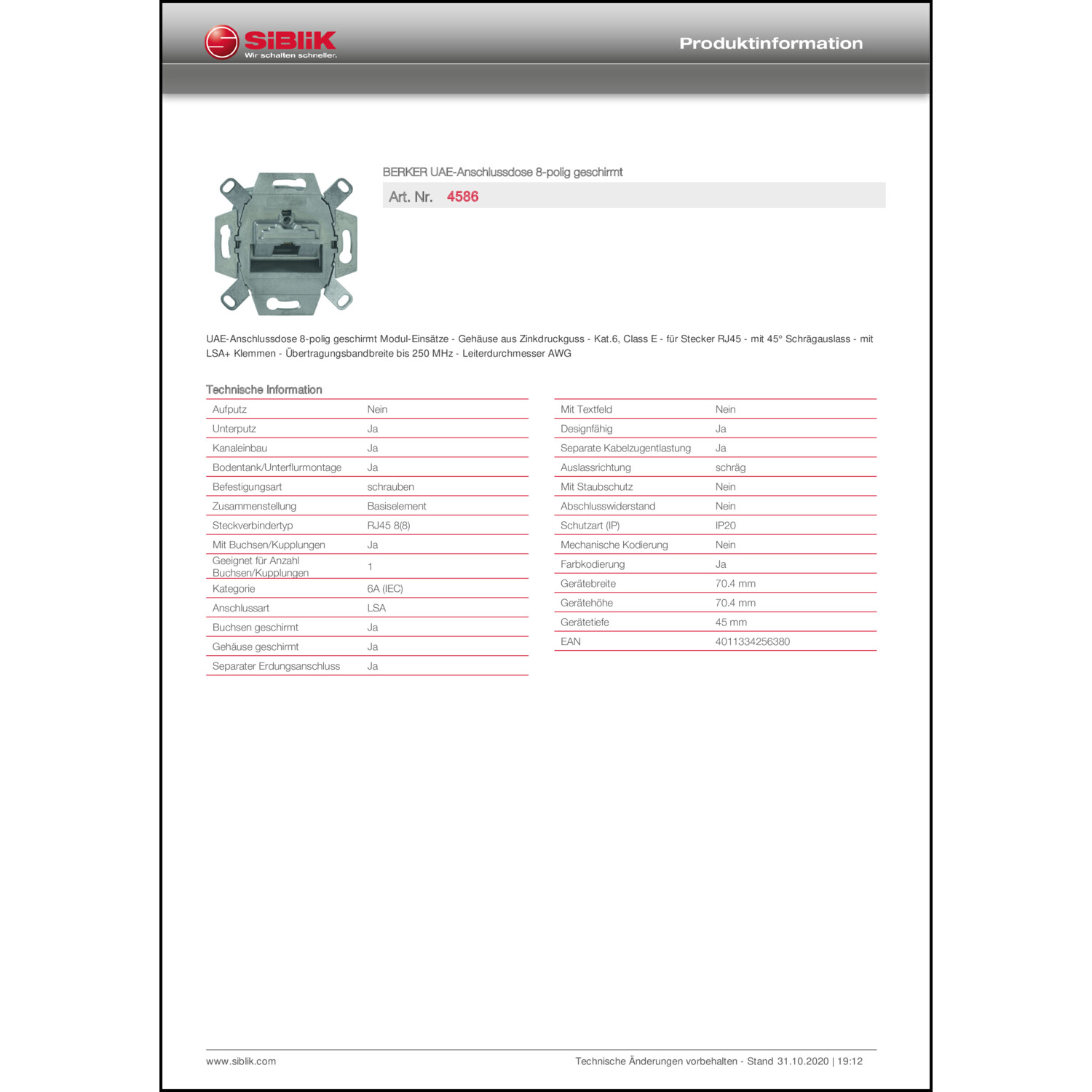Click the article number 4586
1092x1092 pixels.
click(462, 197)
